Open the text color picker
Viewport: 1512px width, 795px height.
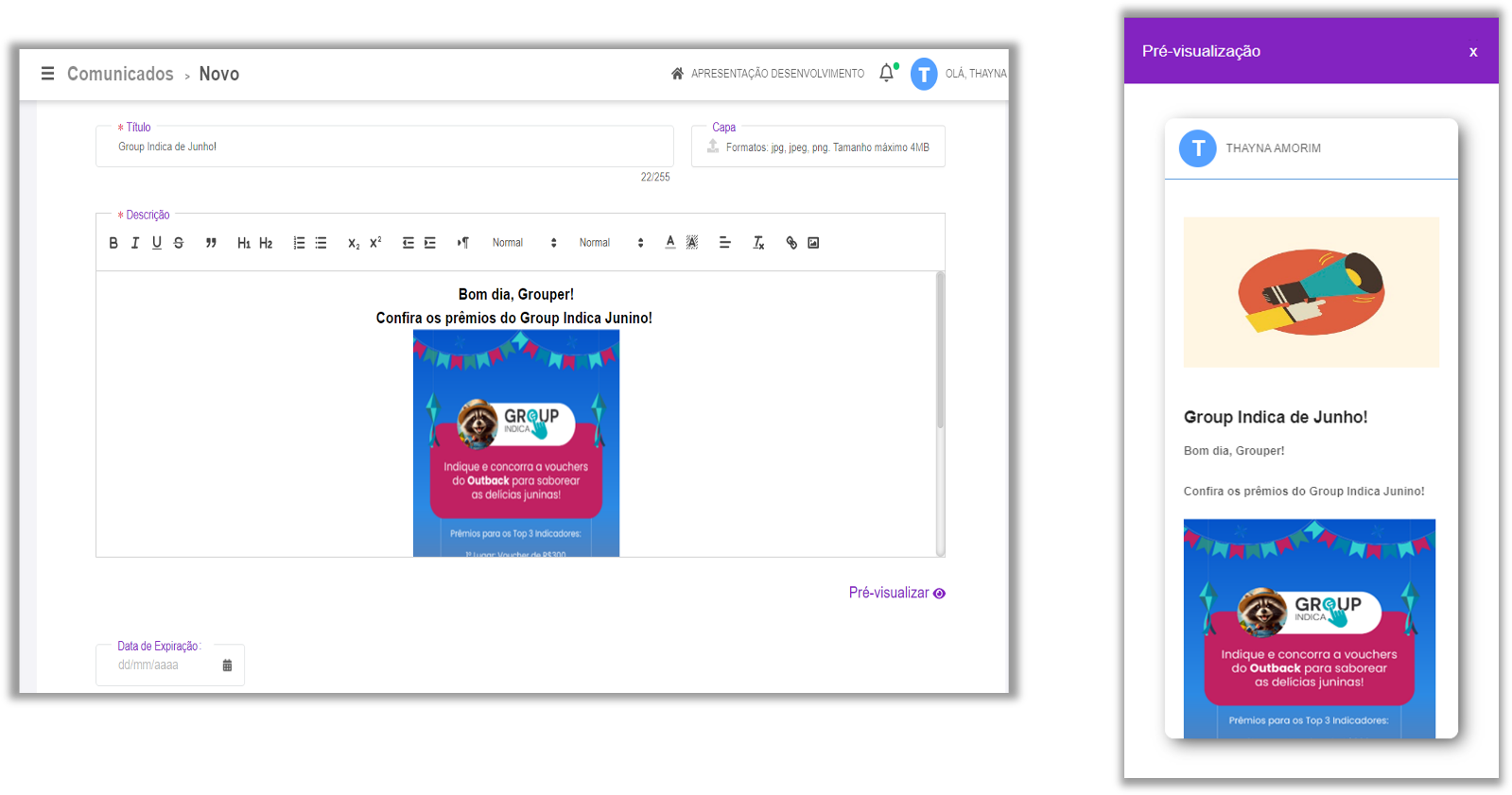tap(670, 243)
